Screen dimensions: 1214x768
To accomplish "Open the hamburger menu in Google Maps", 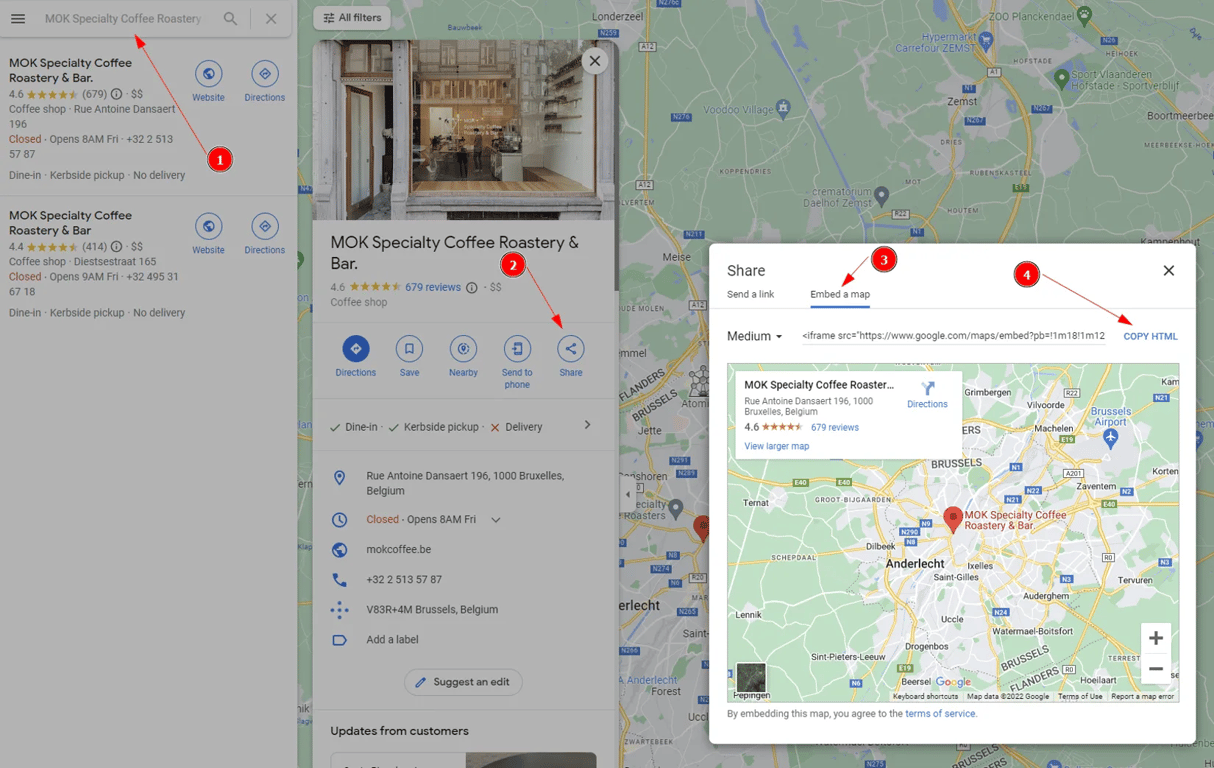I will pyautogui.click(x=18, y=19).
